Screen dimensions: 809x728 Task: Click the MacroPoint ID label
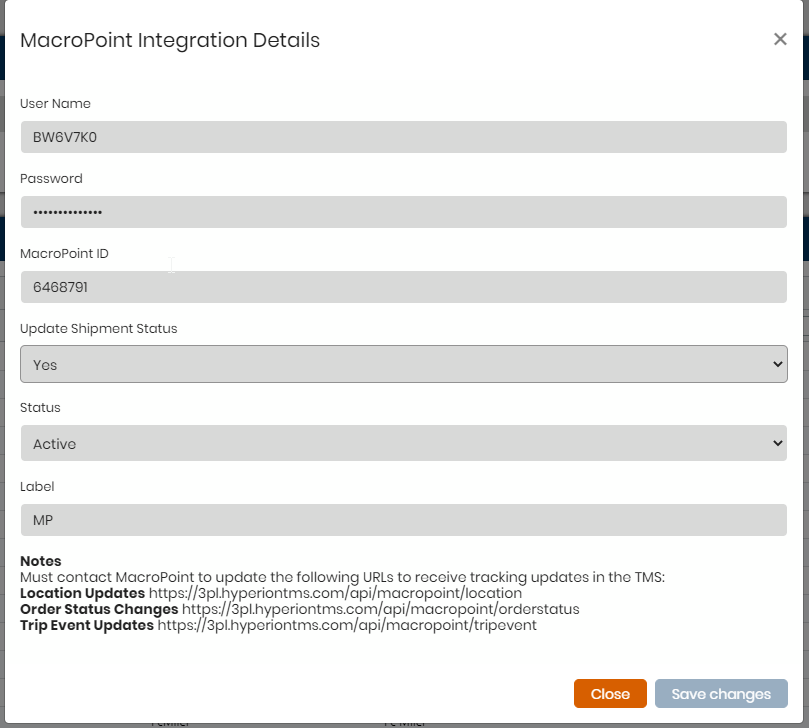[64, 253]
